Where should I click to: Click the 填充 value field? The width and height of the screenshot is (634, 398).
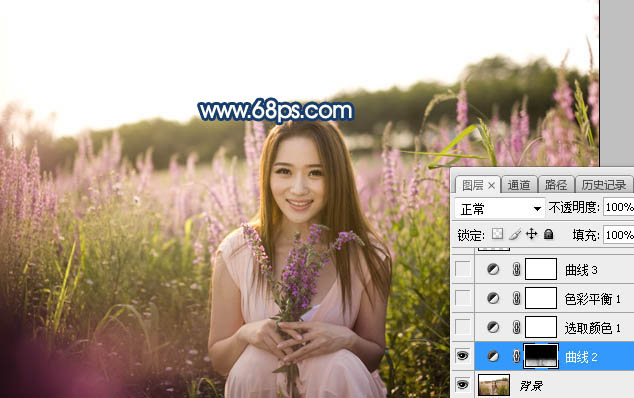tap(618, 235)
